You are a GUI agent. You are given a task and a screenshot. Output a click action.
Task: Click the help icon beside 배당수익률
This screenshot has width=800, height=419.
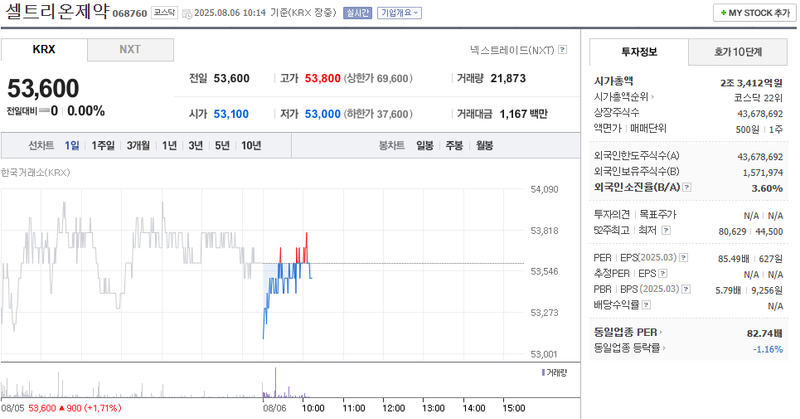tap(646, 305)
